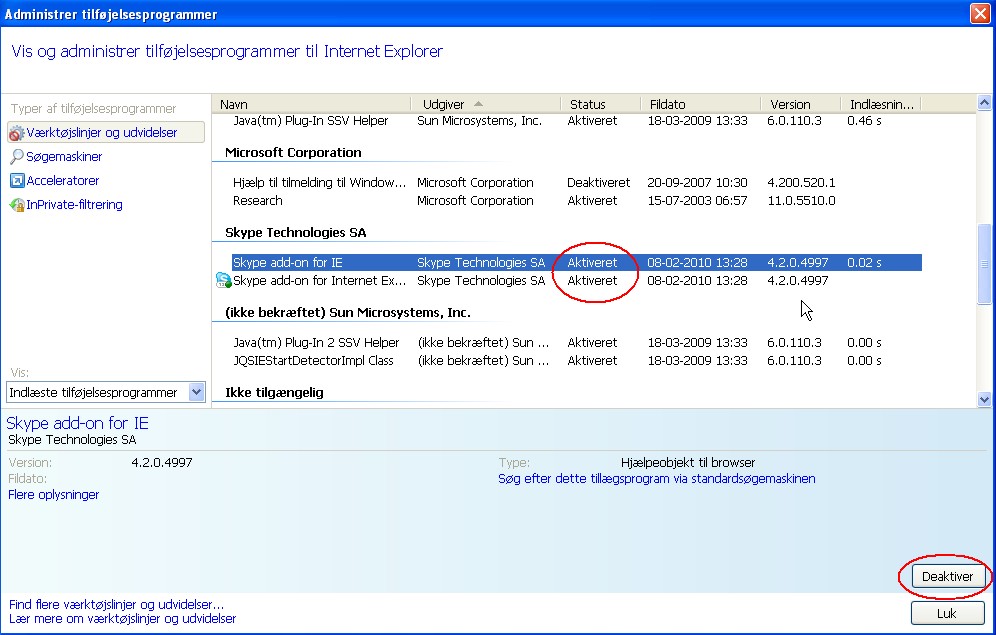The width and height of the screenshot is (996, 635).
Task: Click the add-on list scrollbar thumb
Action: coord(984,263)
